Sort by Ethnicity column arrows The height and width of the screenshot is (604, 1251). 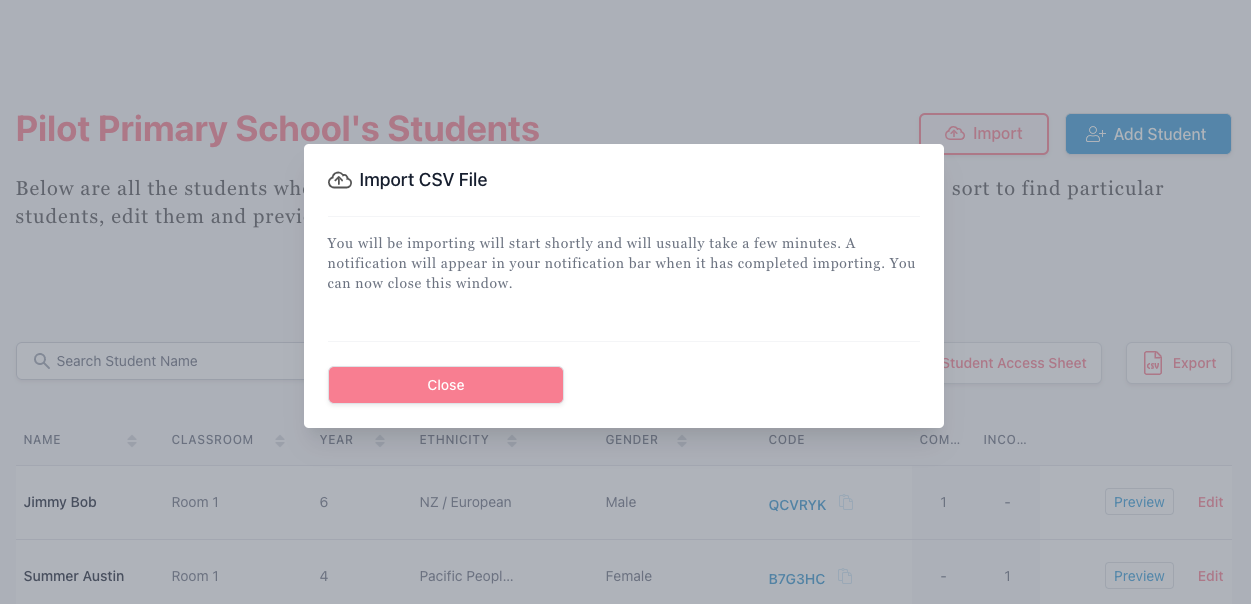click(512, 441)
